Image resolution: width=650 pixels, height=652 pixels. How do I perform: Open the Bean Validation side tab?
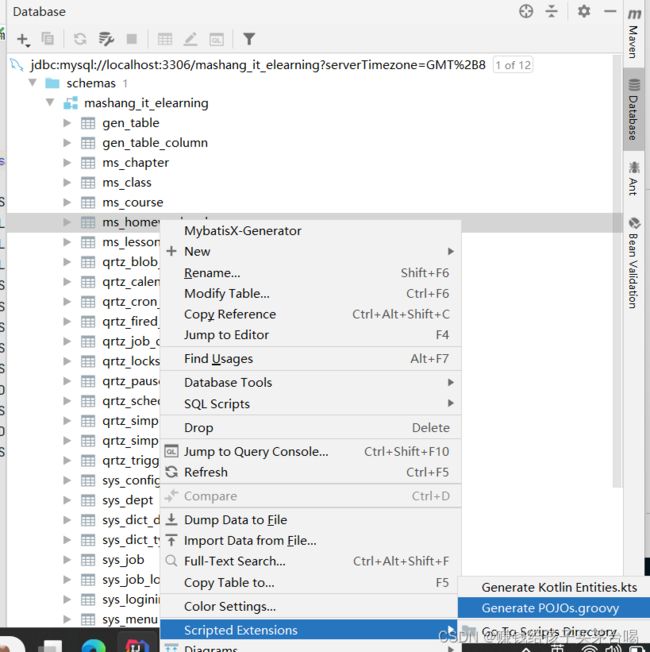click(x=633, y=262)
